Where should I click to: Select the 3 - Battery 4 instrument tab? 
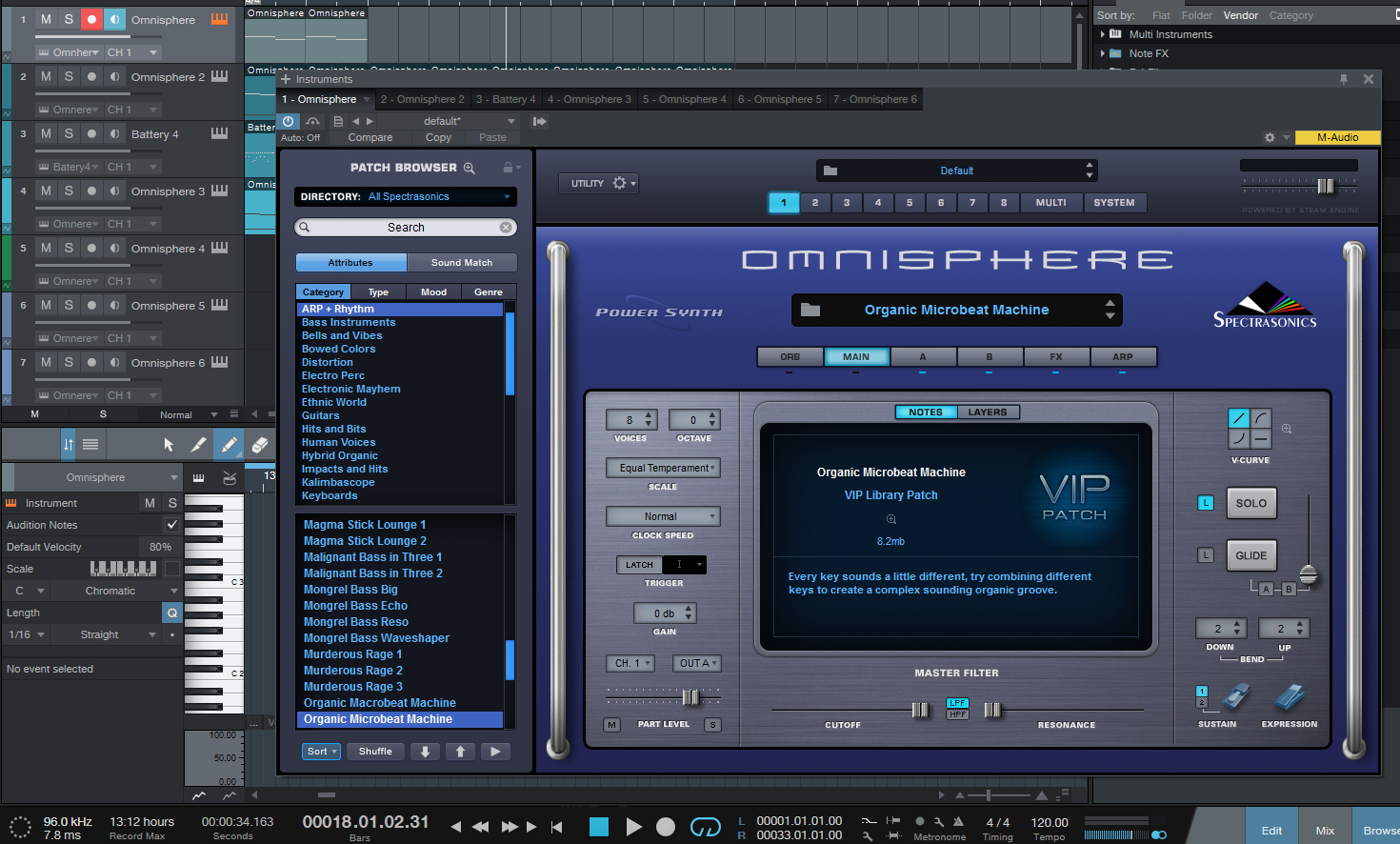pyautogui.click(x=506, y=99)
